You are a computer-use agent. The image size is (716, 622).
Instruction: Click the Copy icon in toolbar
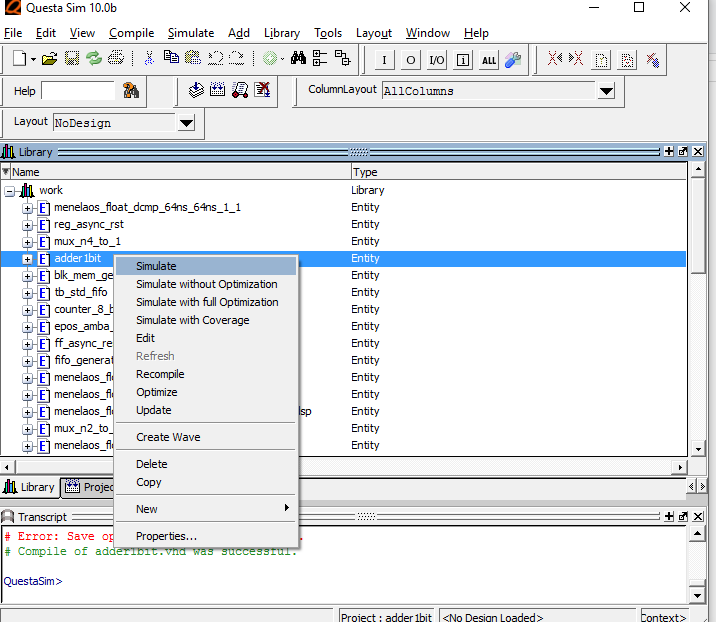(171, 58)
